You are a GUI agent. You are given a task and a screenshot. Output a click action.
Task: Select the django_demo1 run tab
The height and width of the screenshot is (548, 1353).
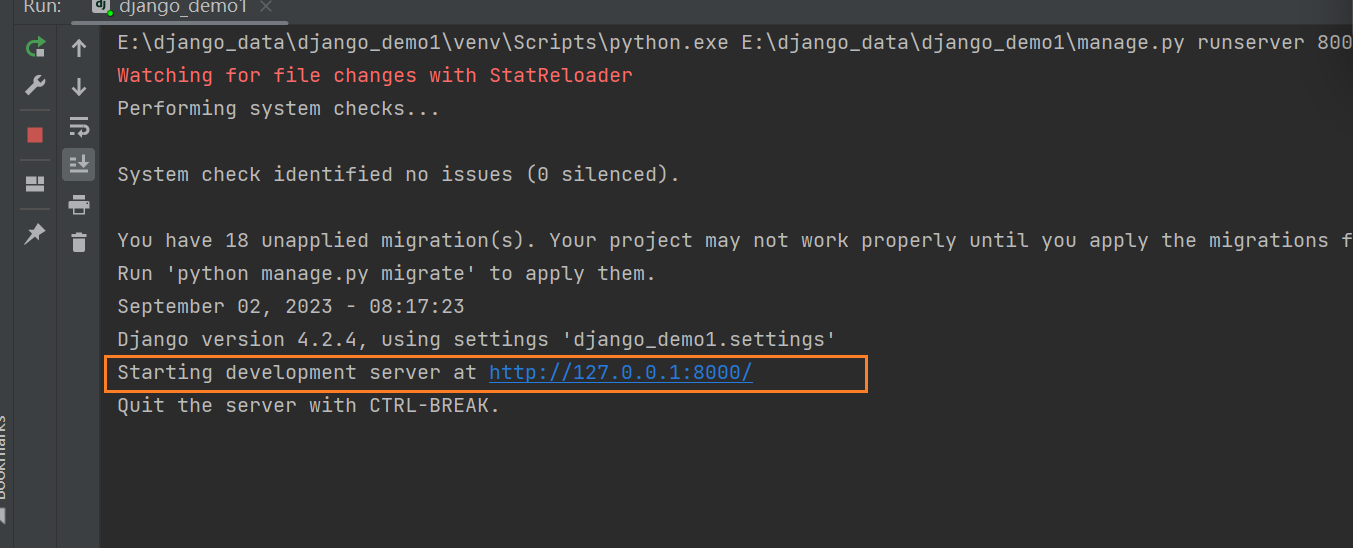coord(168,8)
